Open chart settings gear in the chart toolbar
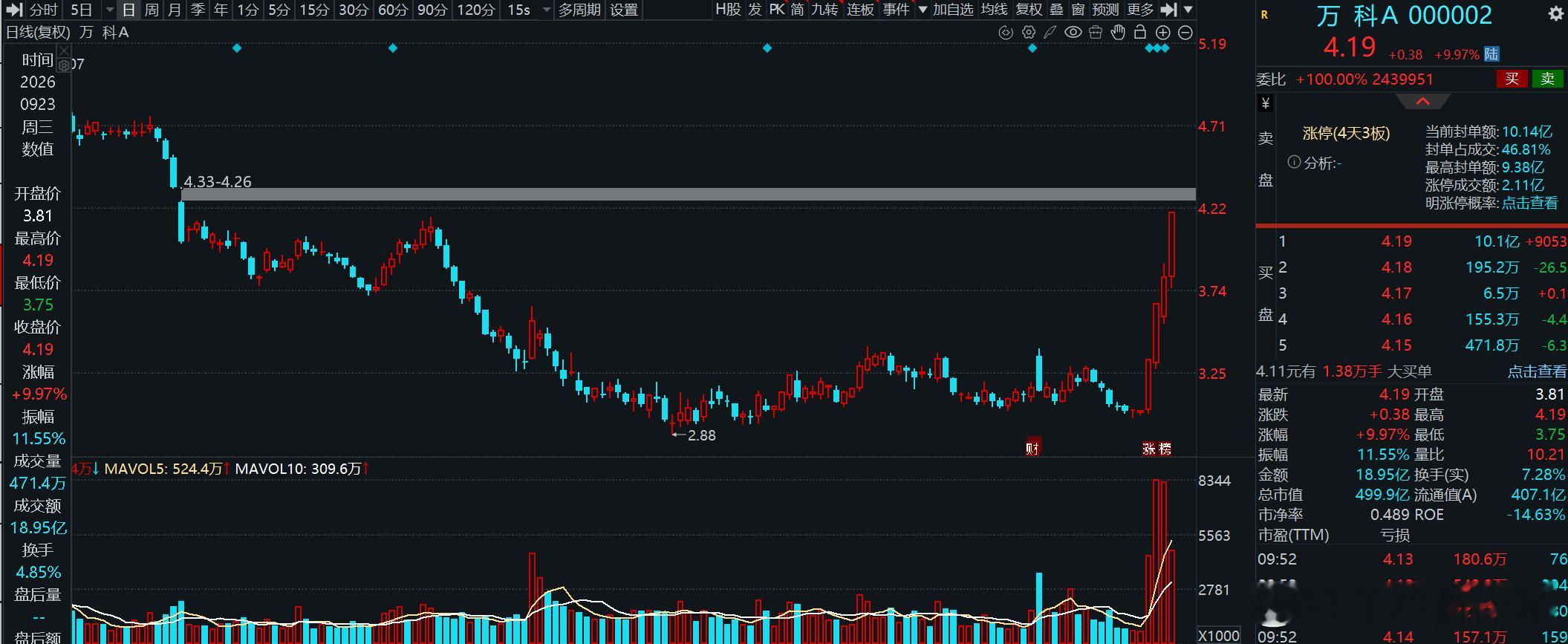 (1028, 33)
